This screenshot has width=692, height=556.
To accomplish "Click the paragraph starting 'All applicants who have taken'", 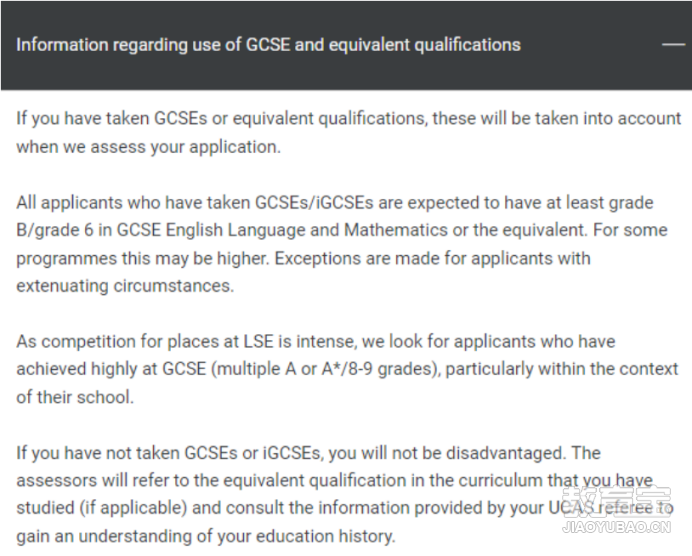I will (342, 244).
